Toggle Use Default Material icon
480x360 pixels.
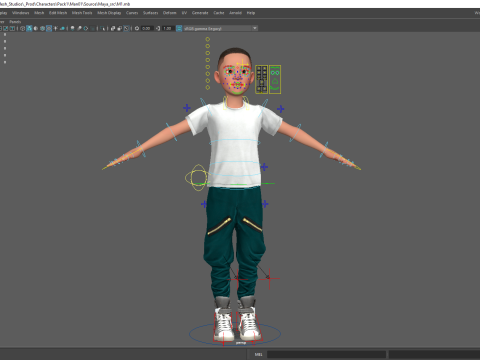click(x=35, y=28)
